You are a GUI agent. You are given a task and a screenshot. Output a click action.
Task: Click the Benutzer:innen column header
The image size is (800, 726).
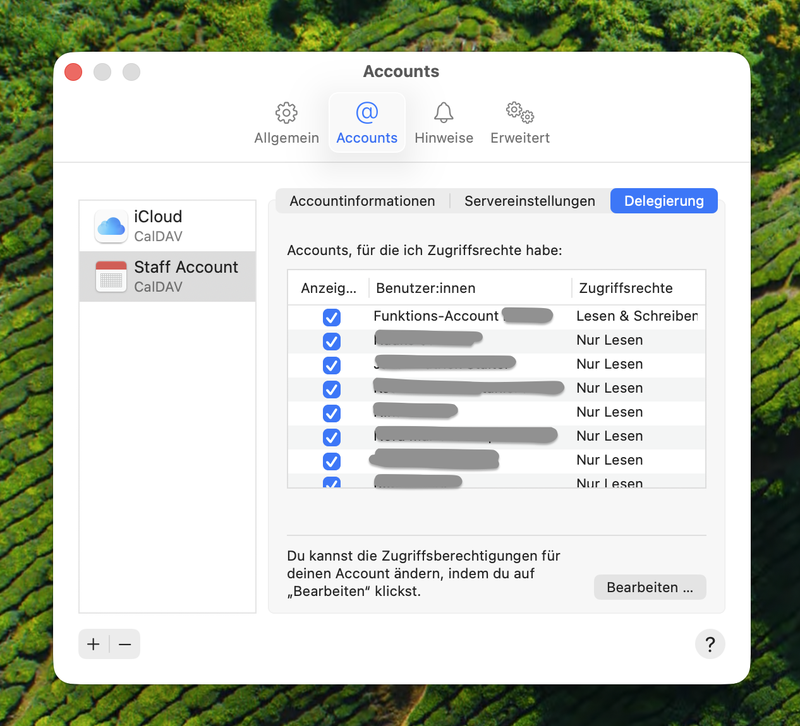[468, 288]
